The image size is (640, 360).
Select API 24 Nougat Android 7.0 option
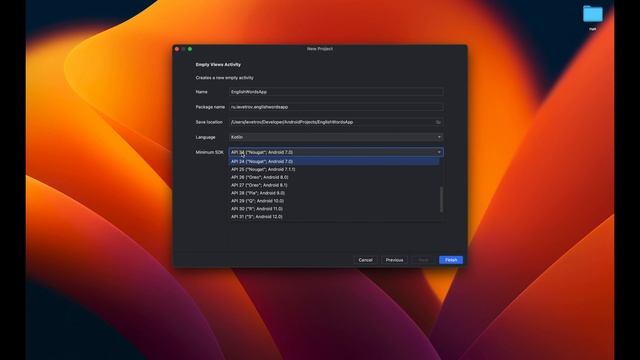pyautogui.click(x=334, y=162)
